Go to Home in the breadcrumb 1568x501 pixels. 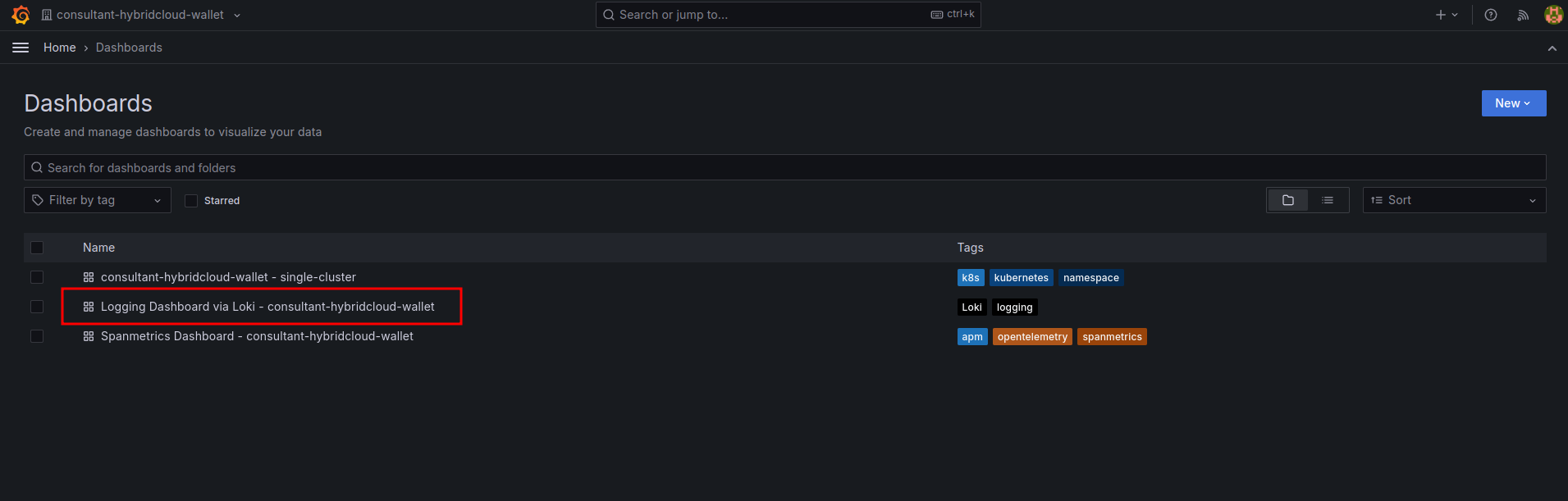(x=60, y=48)
